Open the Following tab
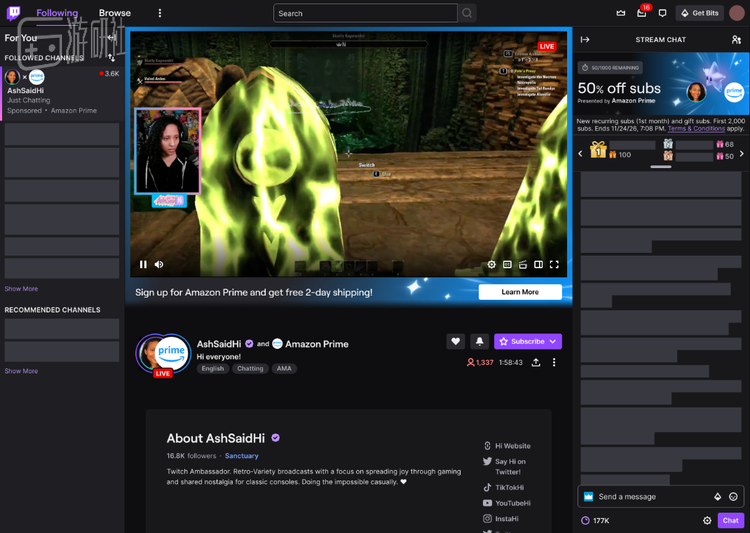Image resolution: width=750 pixels, height=533 pixels. pyautogui.click(x=57, y=13)
